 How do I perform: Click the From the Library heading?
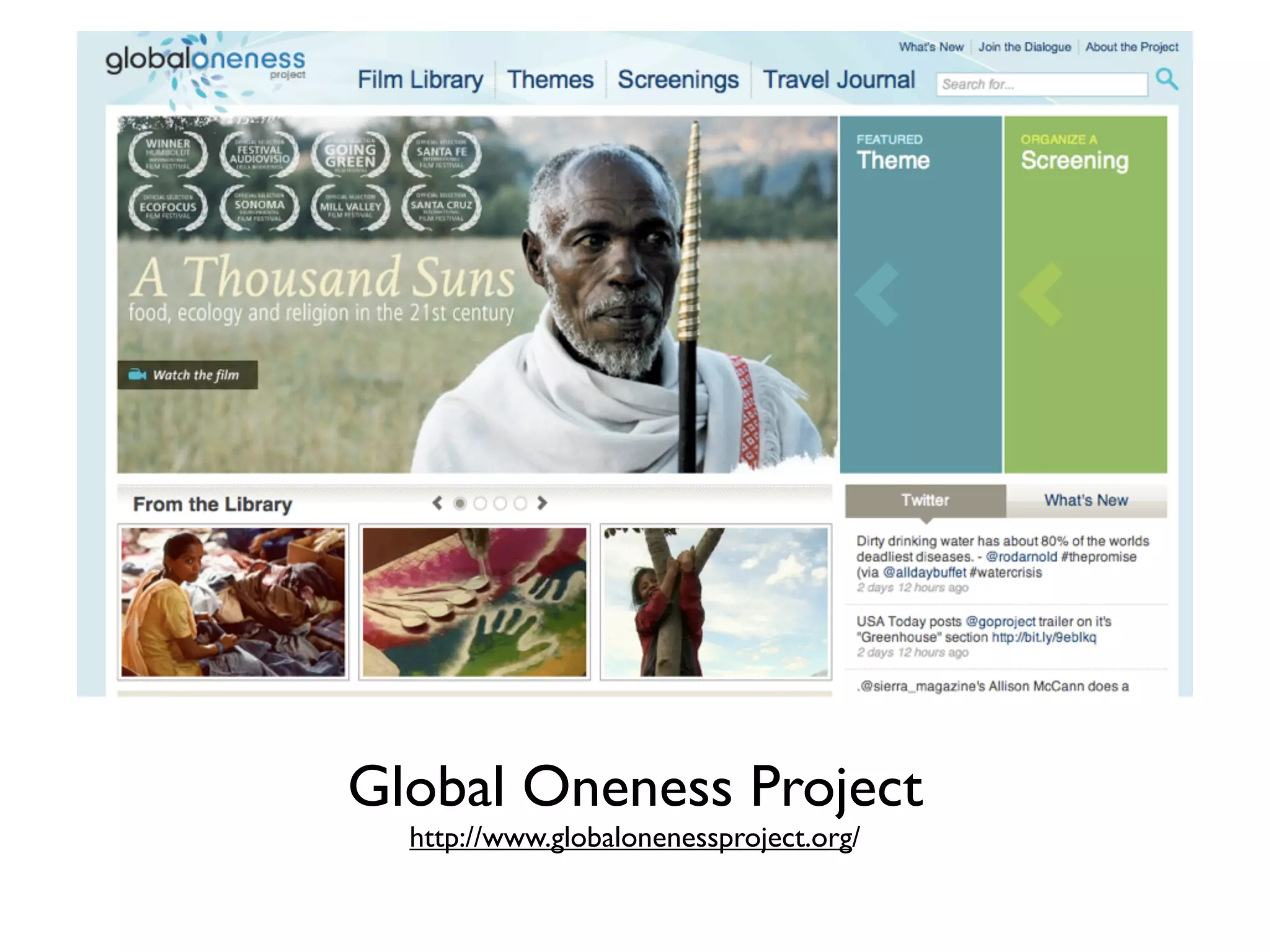pyautogui.click(x=212, y=505)
